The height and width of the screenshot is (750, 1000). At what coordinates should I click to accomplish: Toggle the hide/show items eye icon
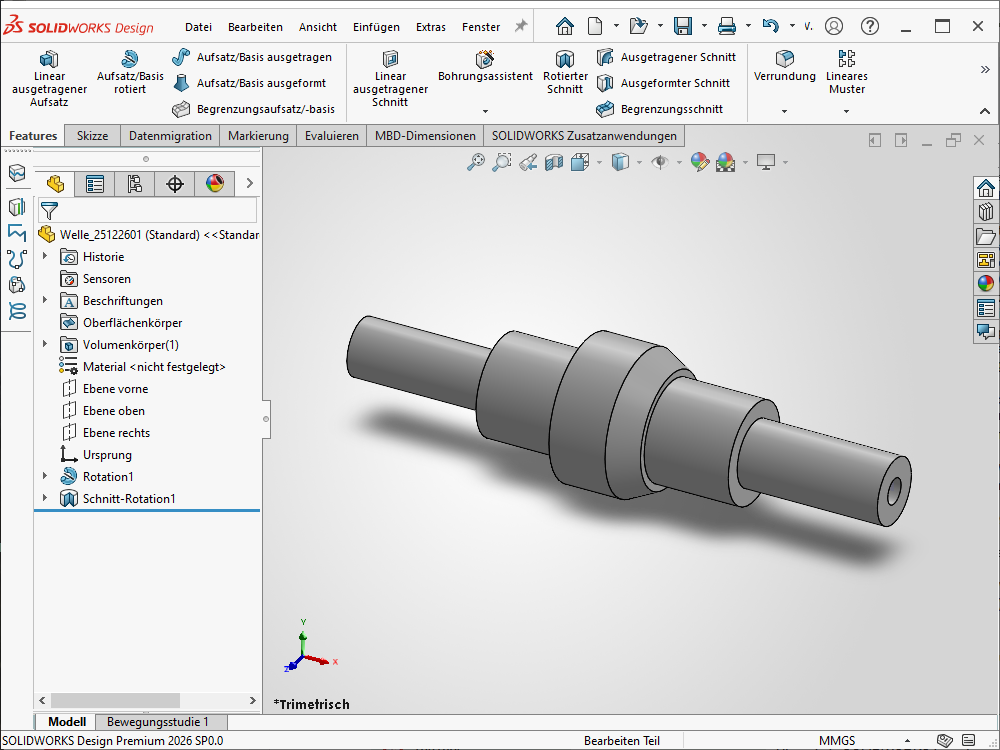pyautogui.click(x=659, y=162)
